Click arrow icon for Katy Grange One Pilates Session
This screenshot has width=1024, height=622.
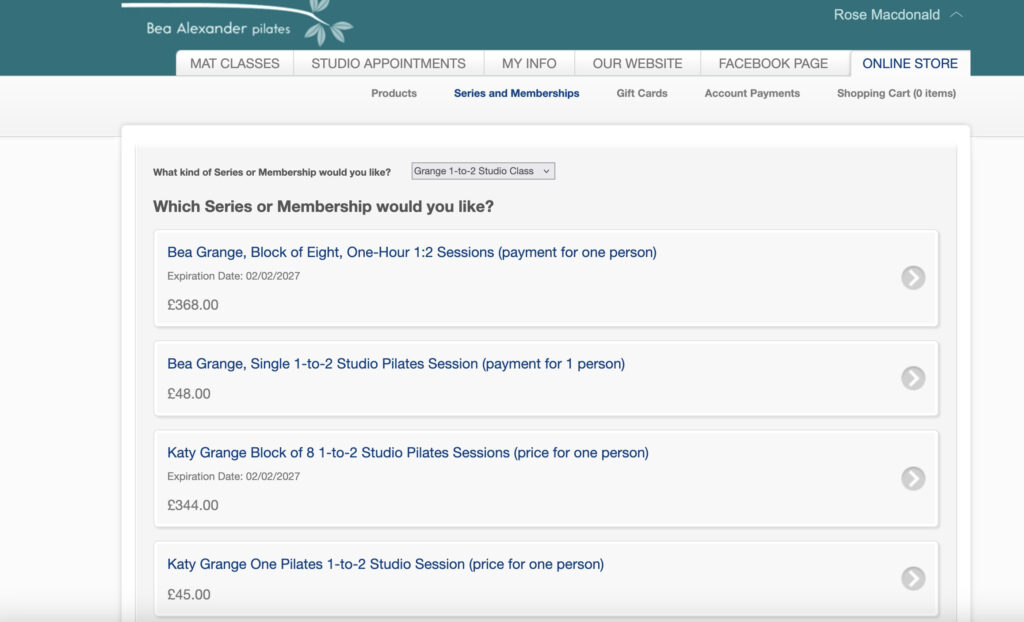click(913, 578)
